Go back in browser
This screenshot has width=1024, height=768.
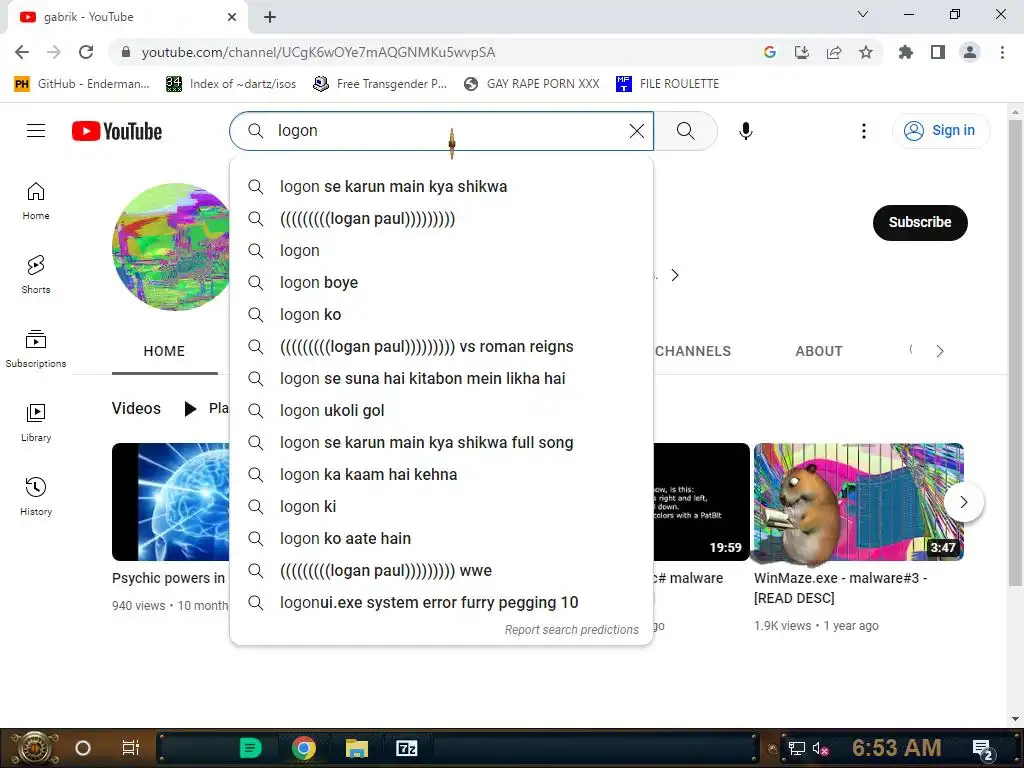pos(22,52)
